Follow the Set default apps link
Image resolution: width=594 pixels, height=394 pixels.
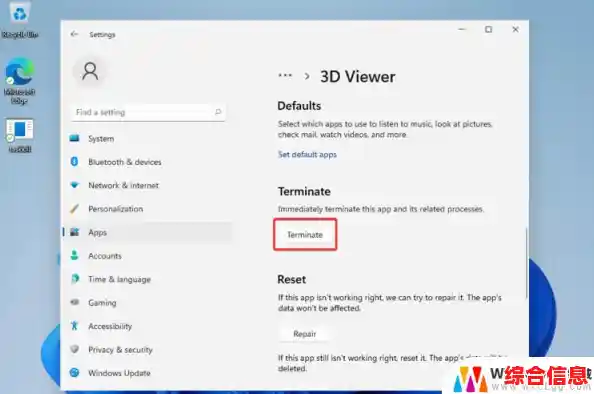coord(307,155)
